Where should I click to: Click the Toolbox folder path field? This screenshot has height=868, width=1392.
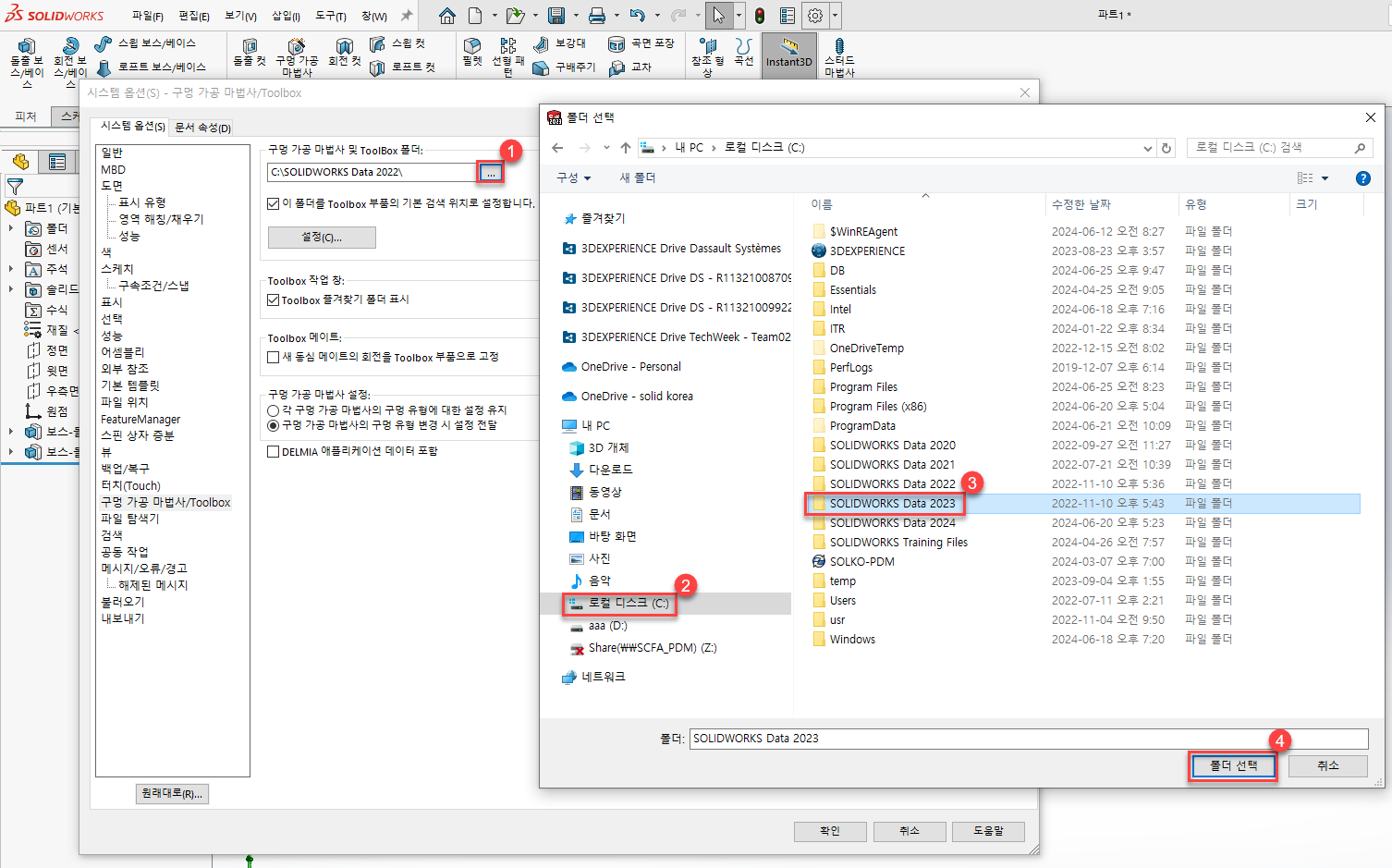(x=372, y=172)
